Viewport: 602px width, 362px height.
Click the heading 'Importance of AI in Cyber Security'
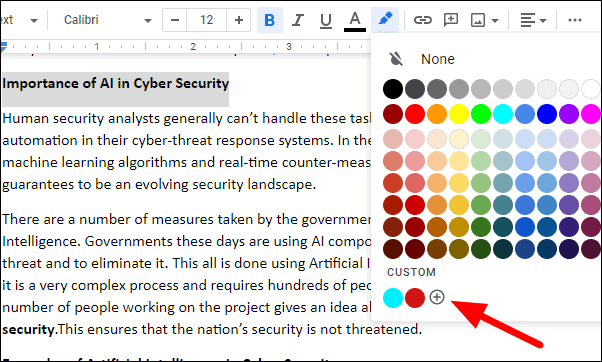(116, 84)
